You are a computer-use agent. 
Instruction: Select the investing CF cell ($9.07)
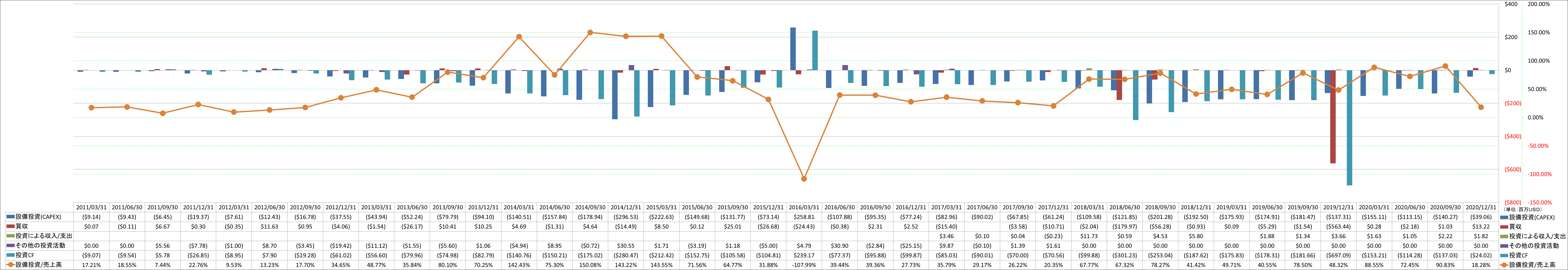[x=91, y=255]
